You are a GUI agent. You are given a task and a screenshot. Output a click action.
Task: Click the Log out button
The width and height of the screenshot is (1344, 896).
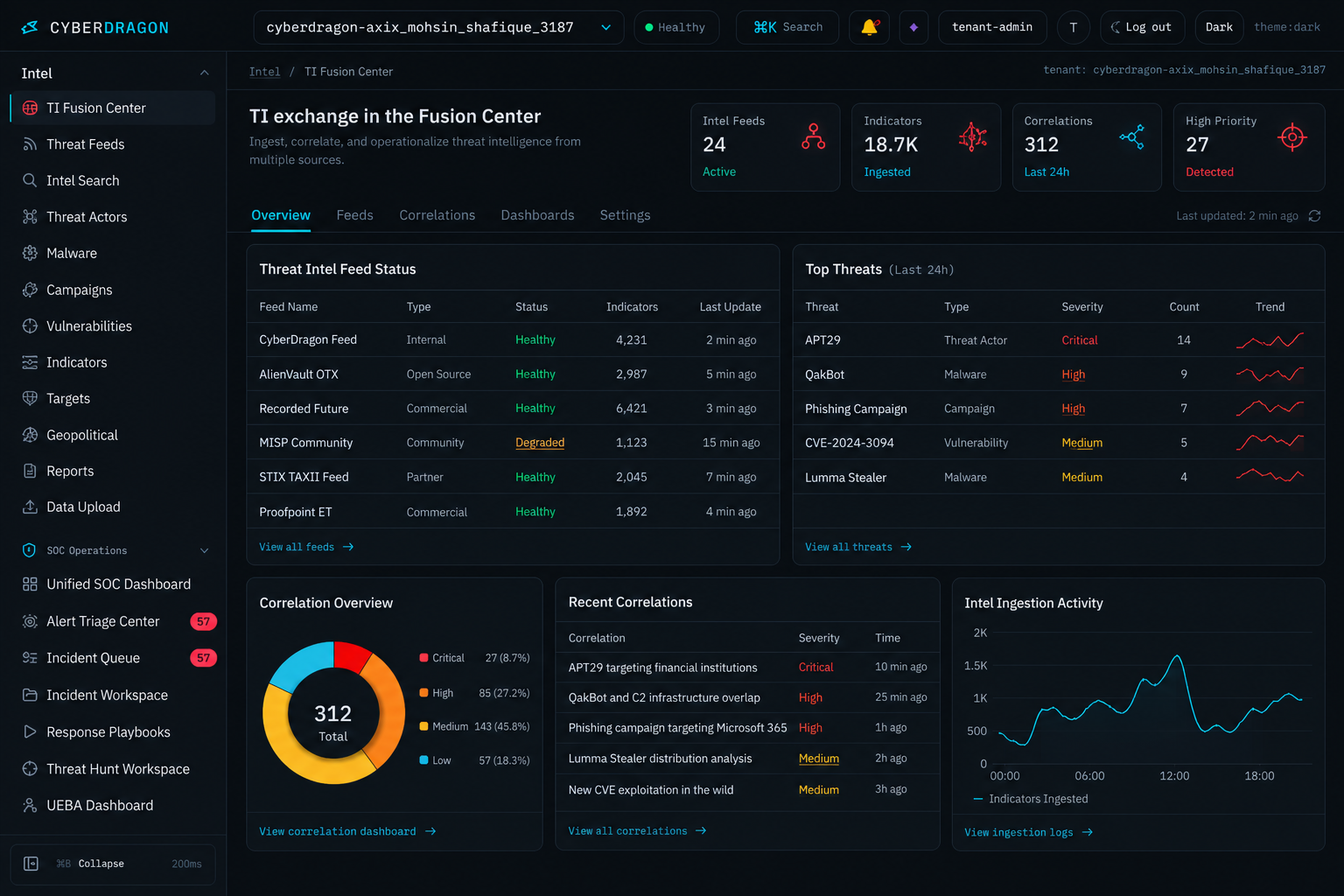1142,27
